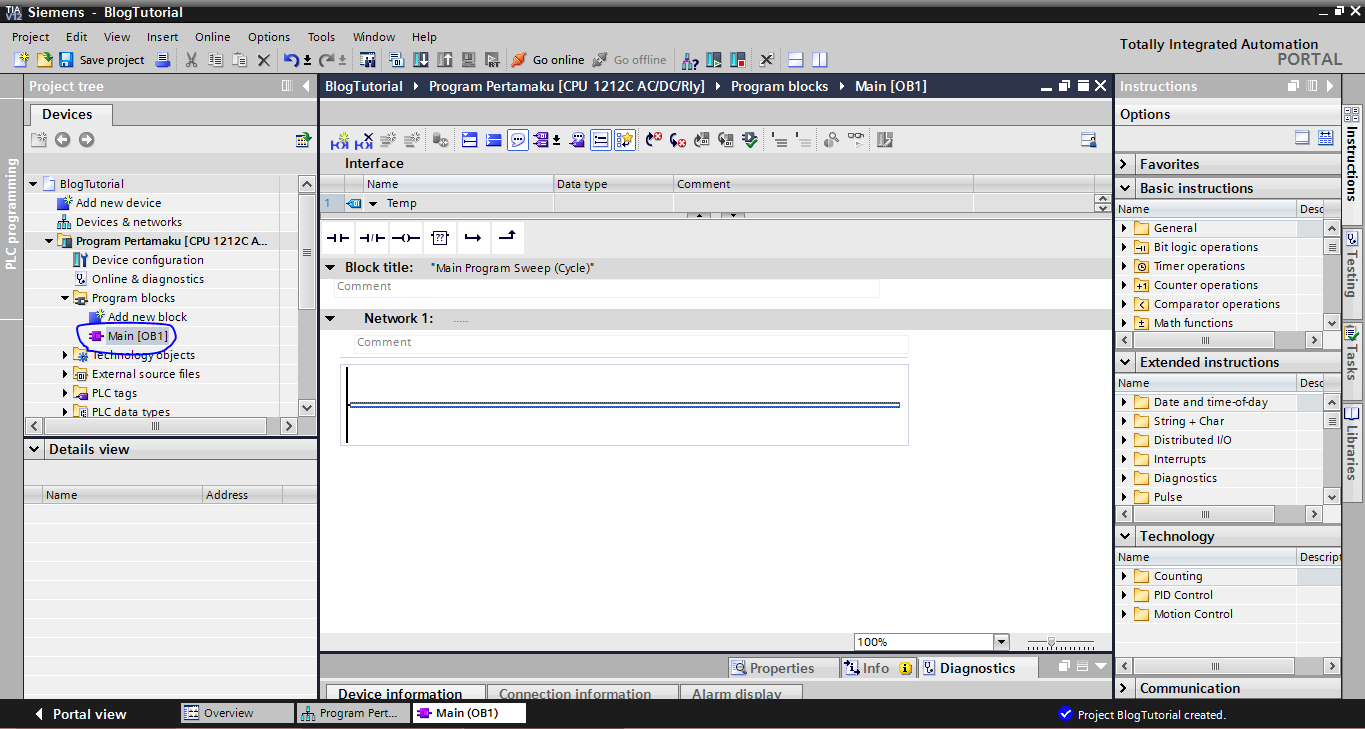The width and height of the screenshot is (1365, 729).
Task: Expand Bit logic operations folder
Action: [x=1124, y=247]
